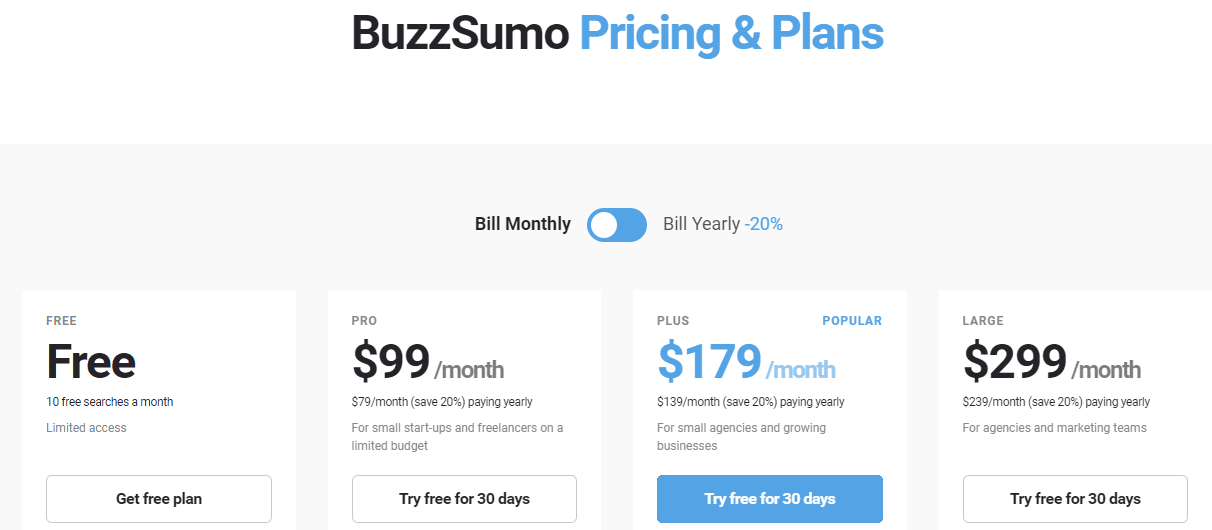1212x530 pixels.
Task: Click the 10 free searches a month text
Action: pyautogui.click(x=110, y=402)
